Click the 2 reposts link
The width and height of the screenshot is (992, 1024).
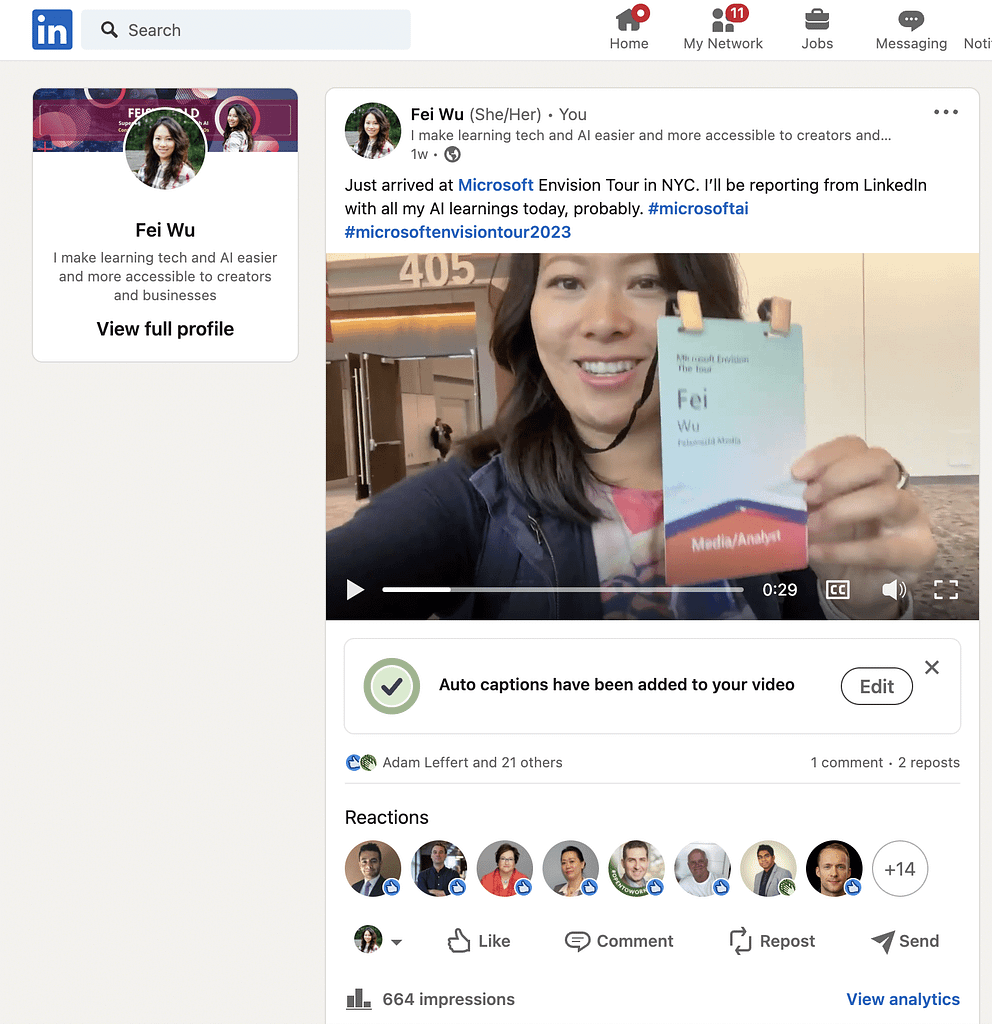coord(929,762)
